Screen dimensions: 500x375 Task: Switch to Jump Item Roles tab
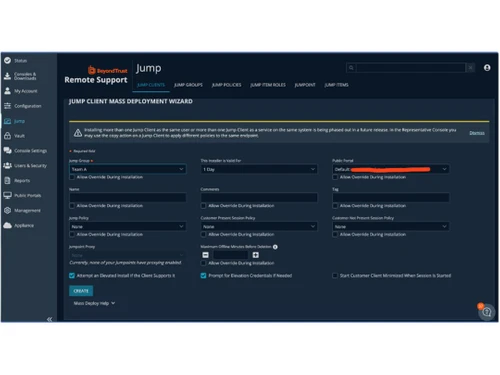[x=268, y=85]
